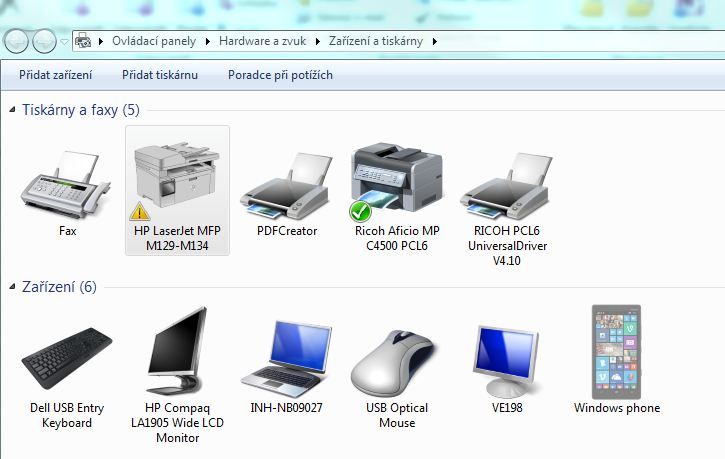Click the Zařízení (6) heading
The image size is (725, 459).
coord(59,287)
